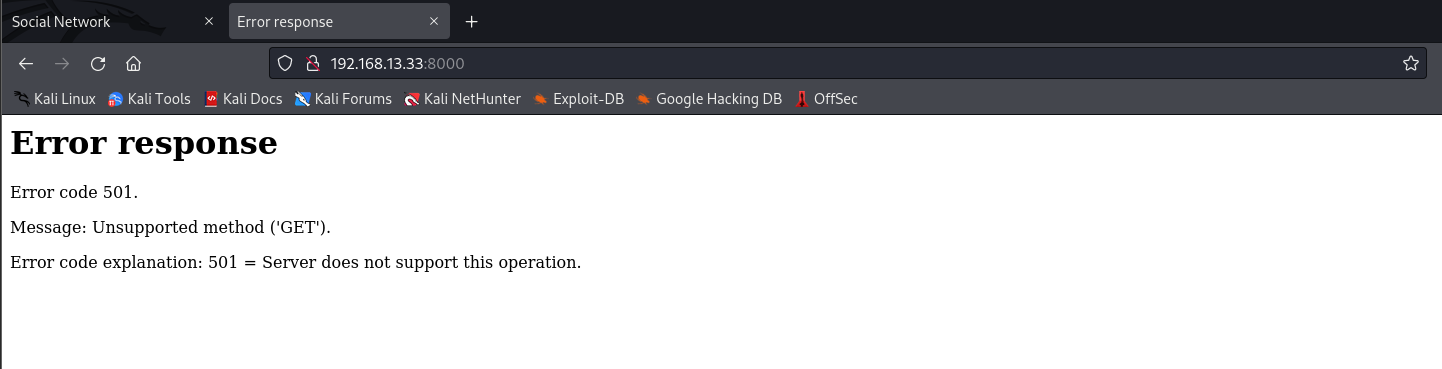1442x369 pixels.
Task: Open the Kali Linux bookmark
Action: pos(55,99)
